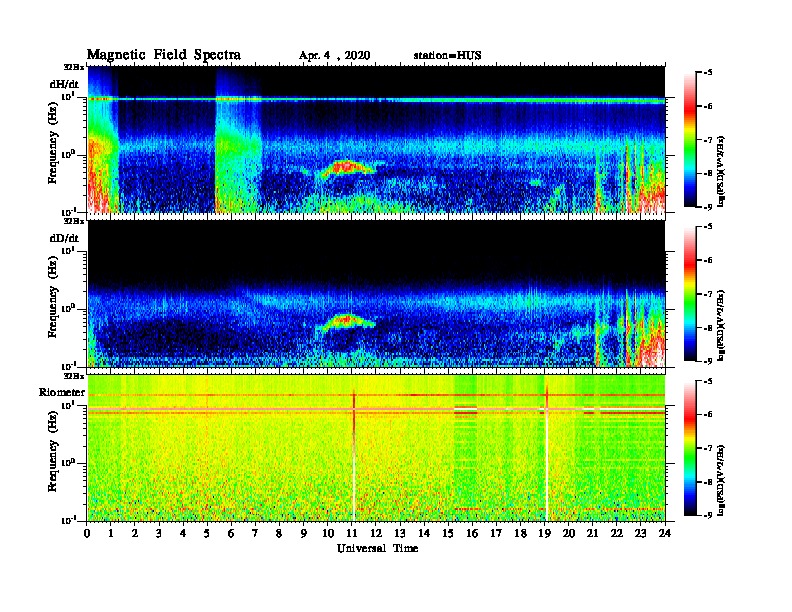Click the "Universal Time" axis label
Screen dimensions: 792x612
coord(377,548)
